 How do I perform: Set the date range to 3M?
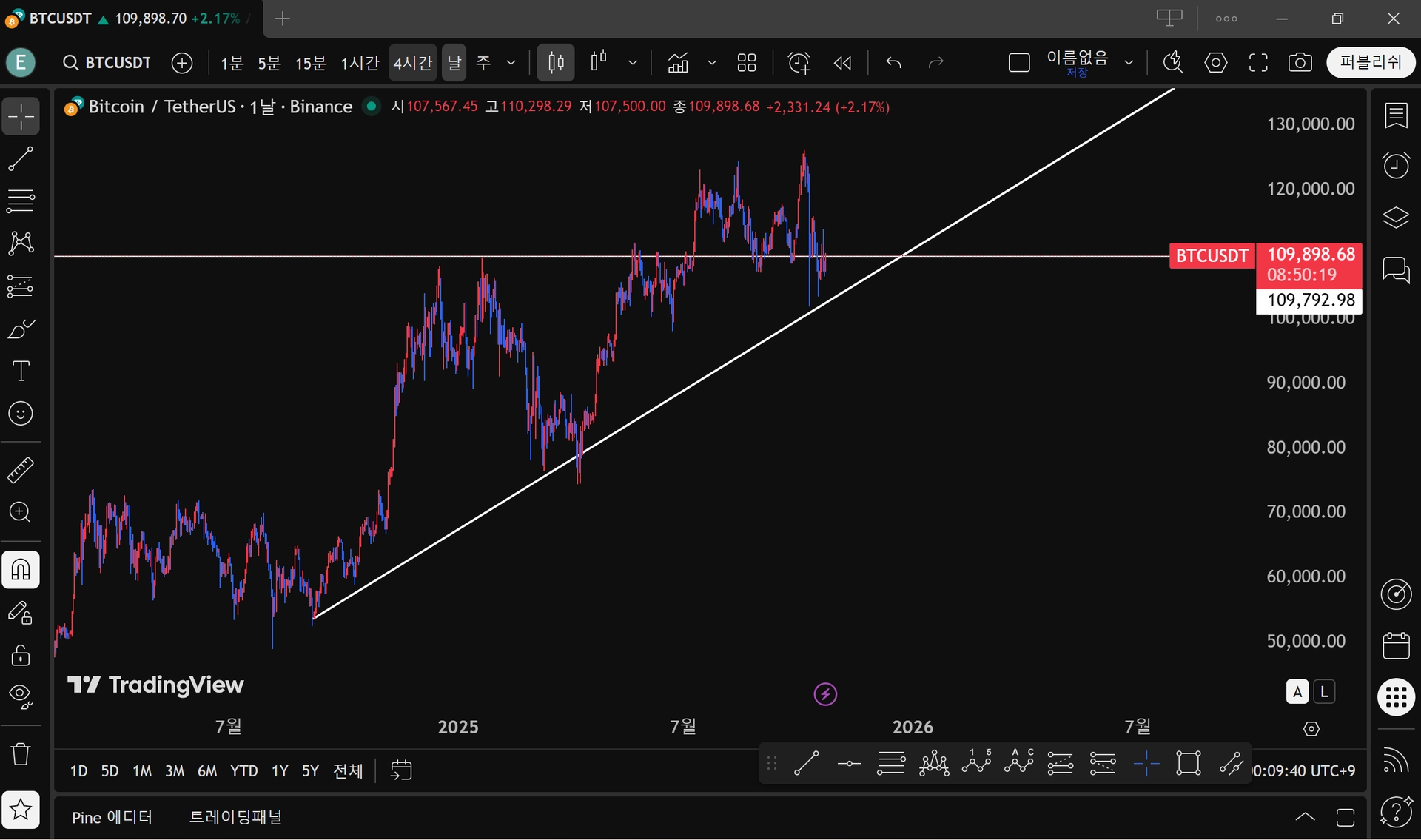pyautogui.click(x=175, y=771)
